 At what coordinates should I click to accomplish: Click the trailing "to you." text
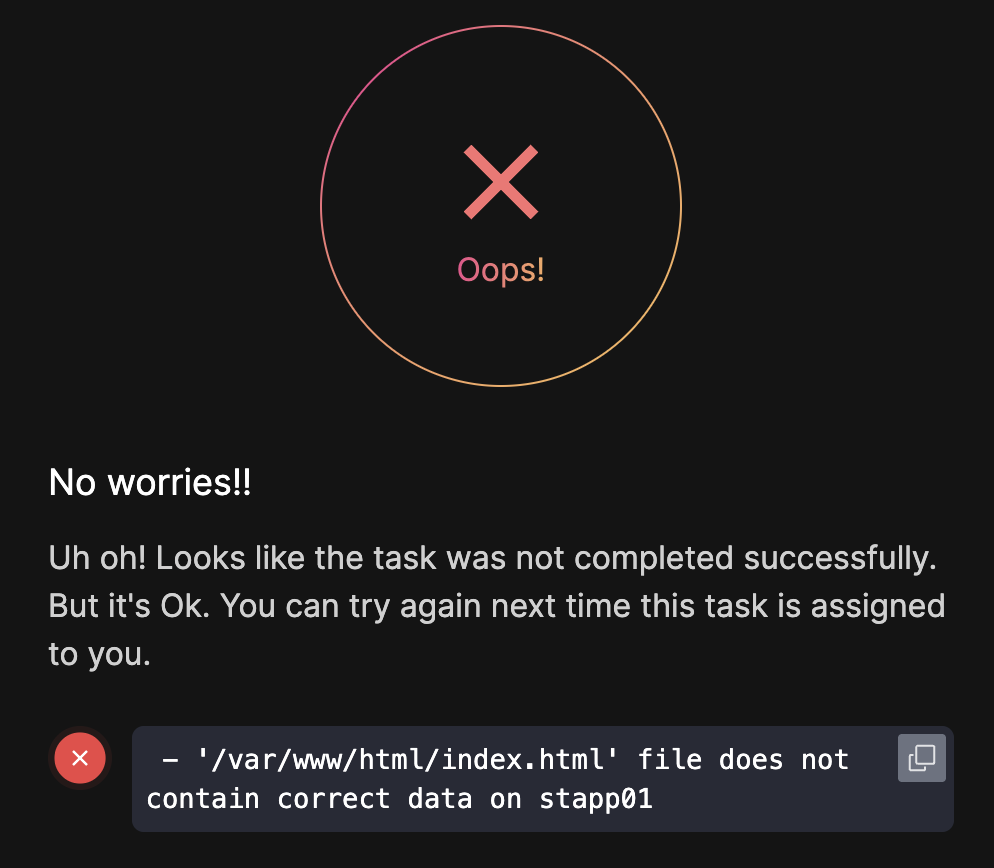pos(99,655)
